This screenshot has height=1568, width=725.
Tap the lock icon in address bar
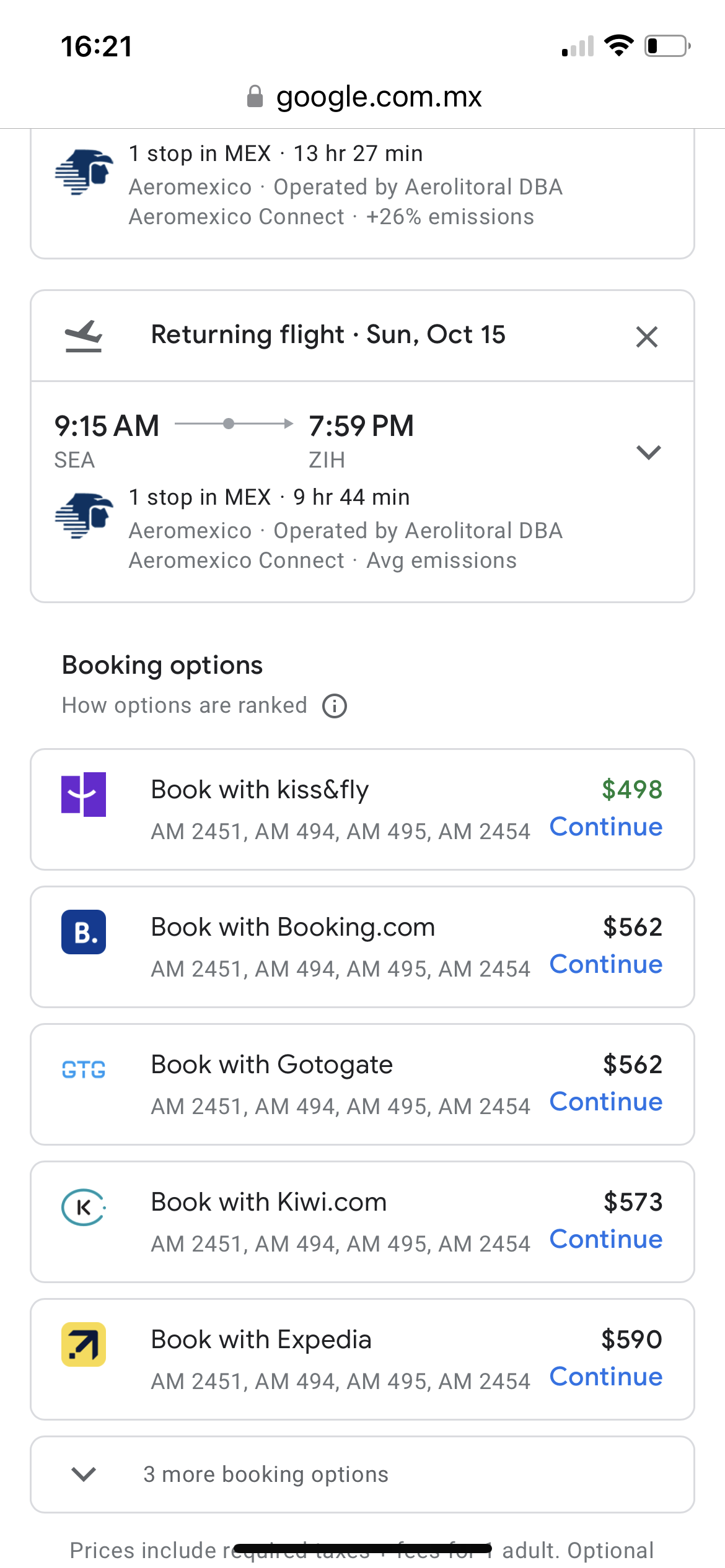click(255, 97)
